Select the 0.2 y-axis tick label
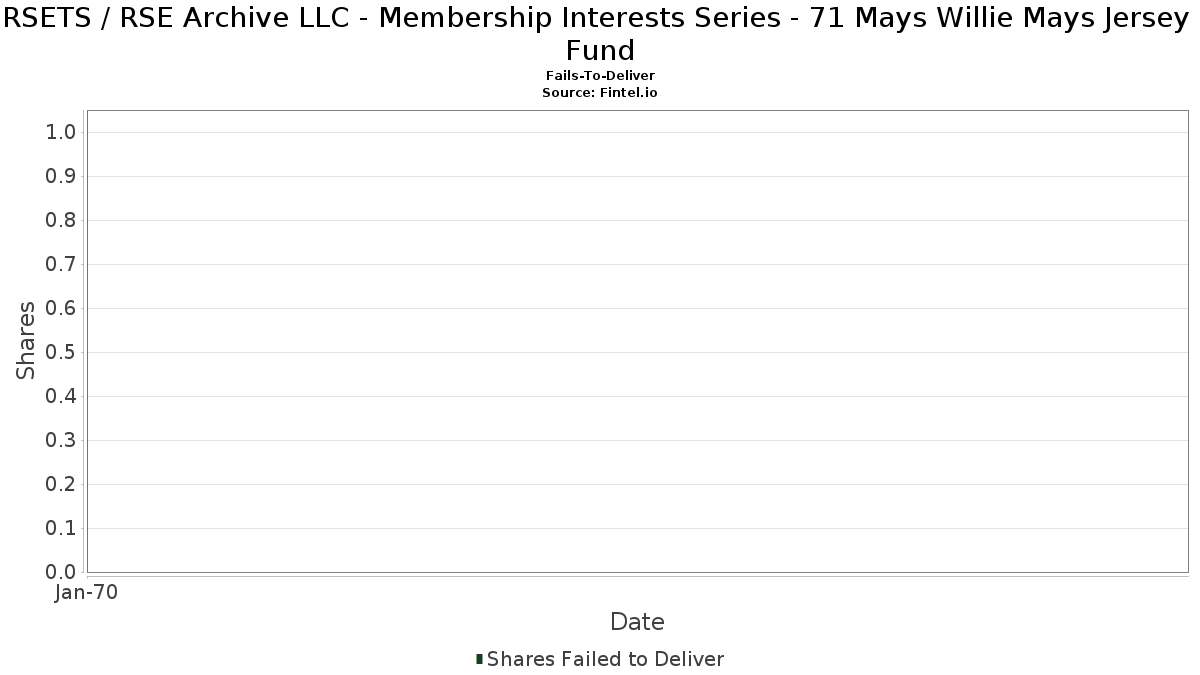 62,485
